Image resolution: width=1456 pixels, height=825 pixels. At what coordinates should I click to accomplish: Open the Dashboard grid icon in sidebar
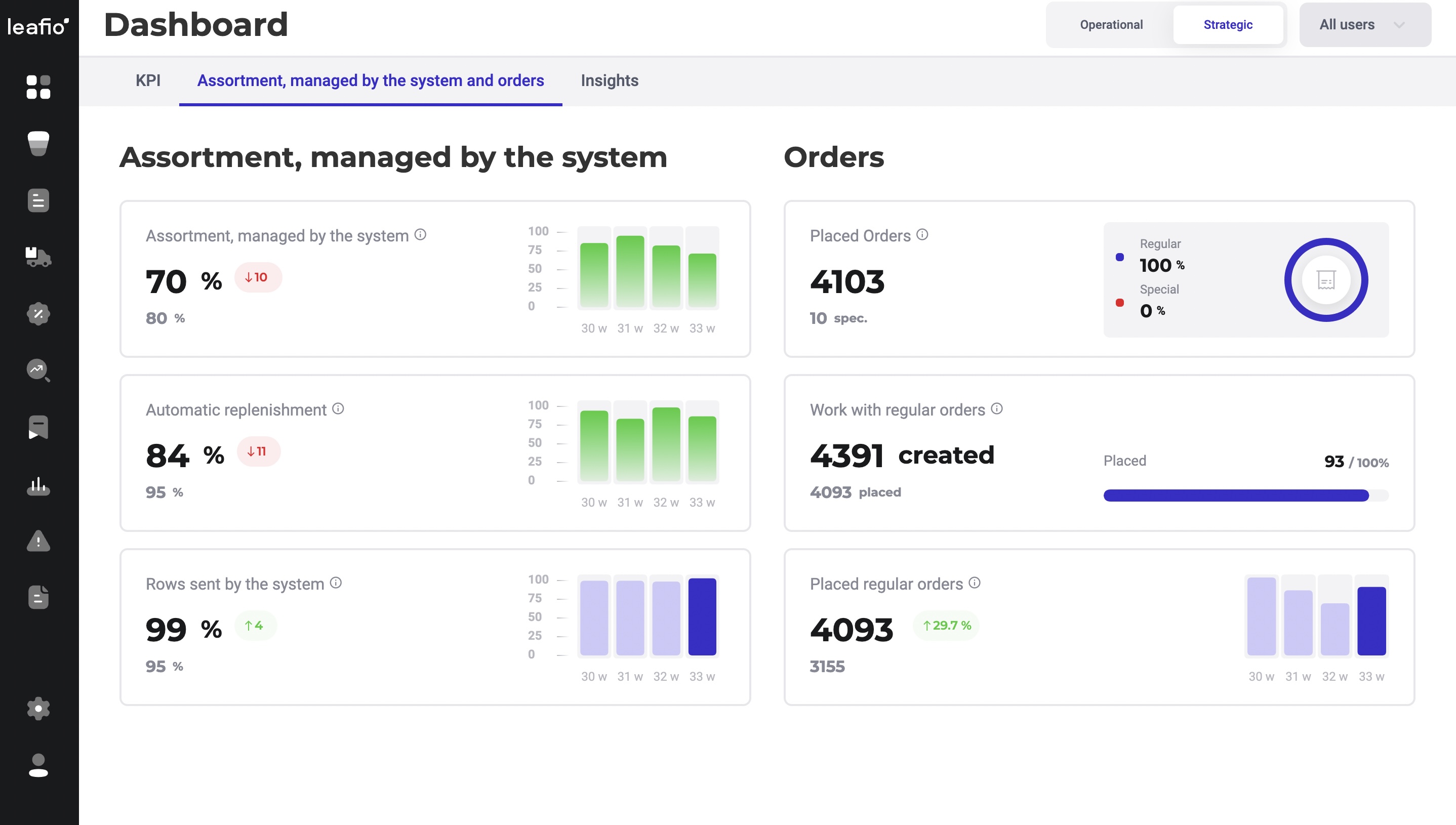38,88
